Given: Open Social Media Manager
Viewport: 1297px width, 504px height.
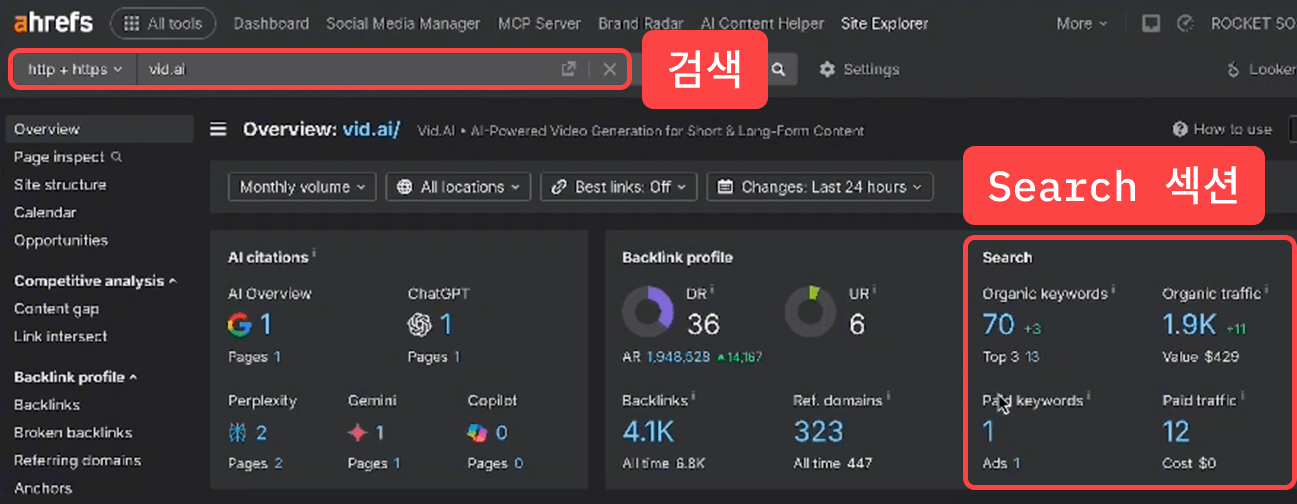Looking at the screenshot, I should tap(402, 23).
